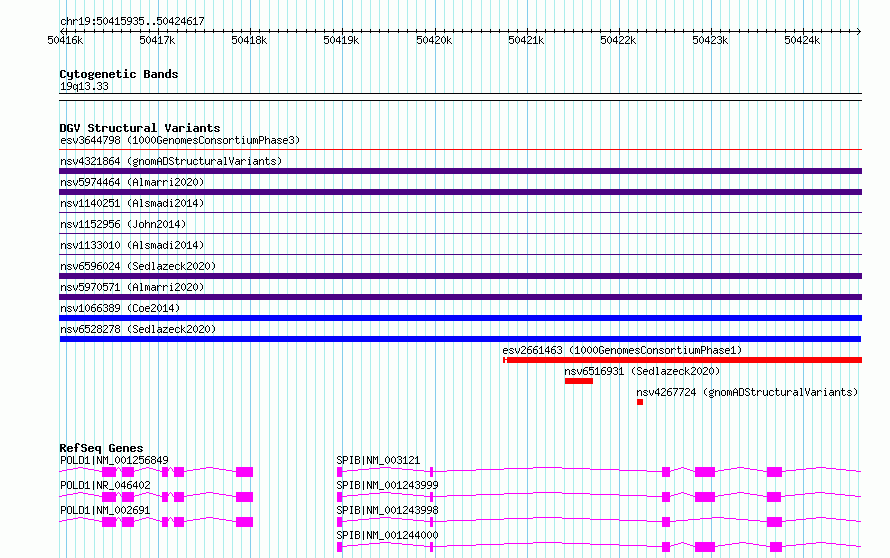Click the RefSeq Genes track title
890x558 pixels.
(x=101, y=448)
